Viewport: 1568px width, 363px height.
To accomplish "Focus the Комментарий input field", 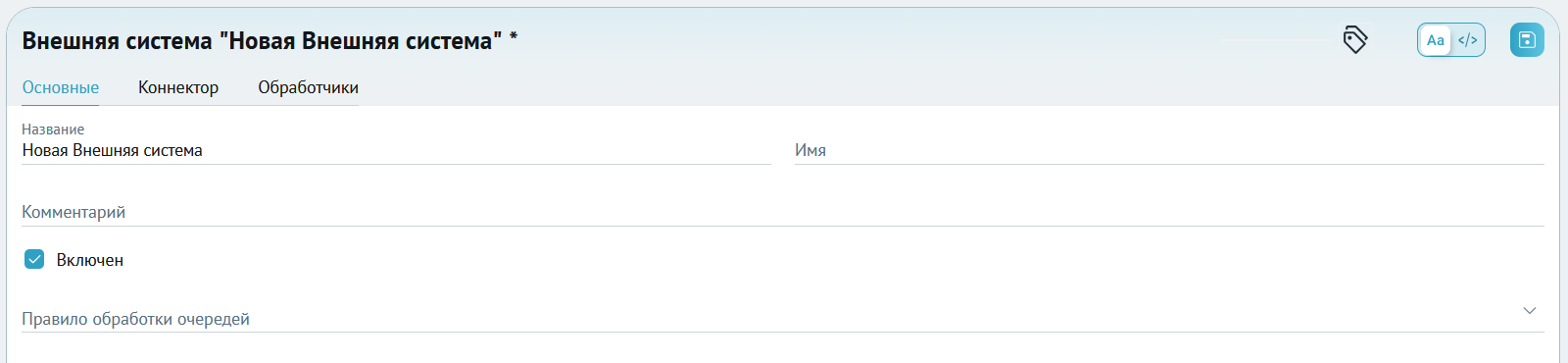I will (x=783, y=212).
